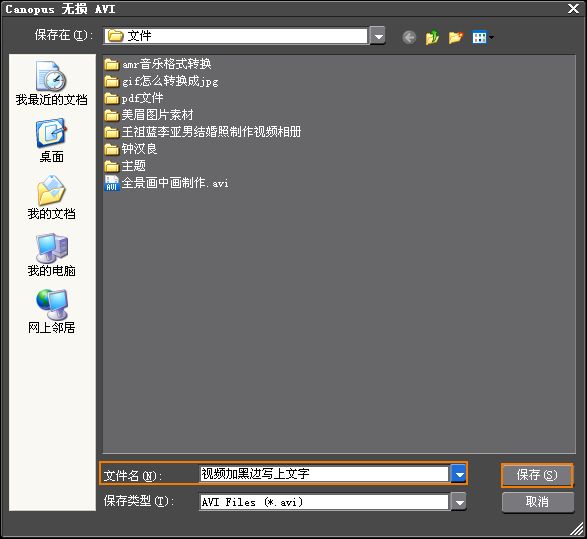The image size is (587, 539).
Task: Open 我最近的文档 in sidebar
Action: 52,83
